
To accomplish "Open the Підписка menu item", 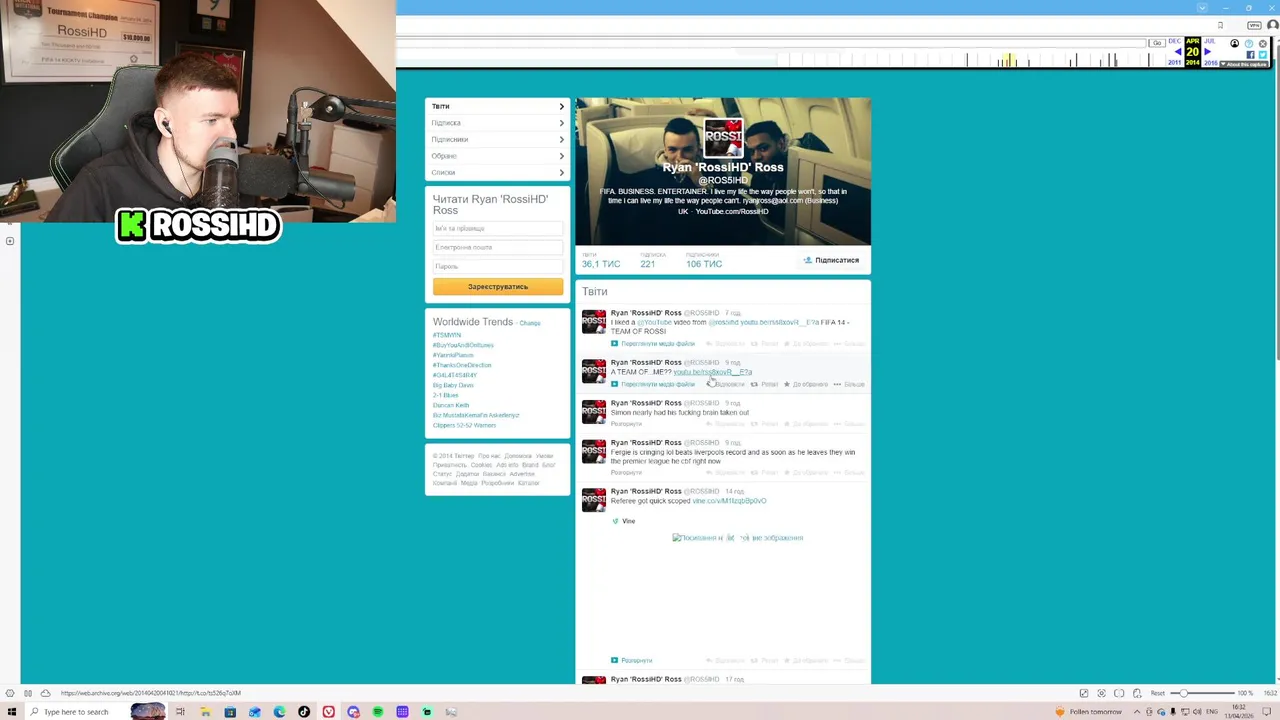I will (x=497, y=123).
